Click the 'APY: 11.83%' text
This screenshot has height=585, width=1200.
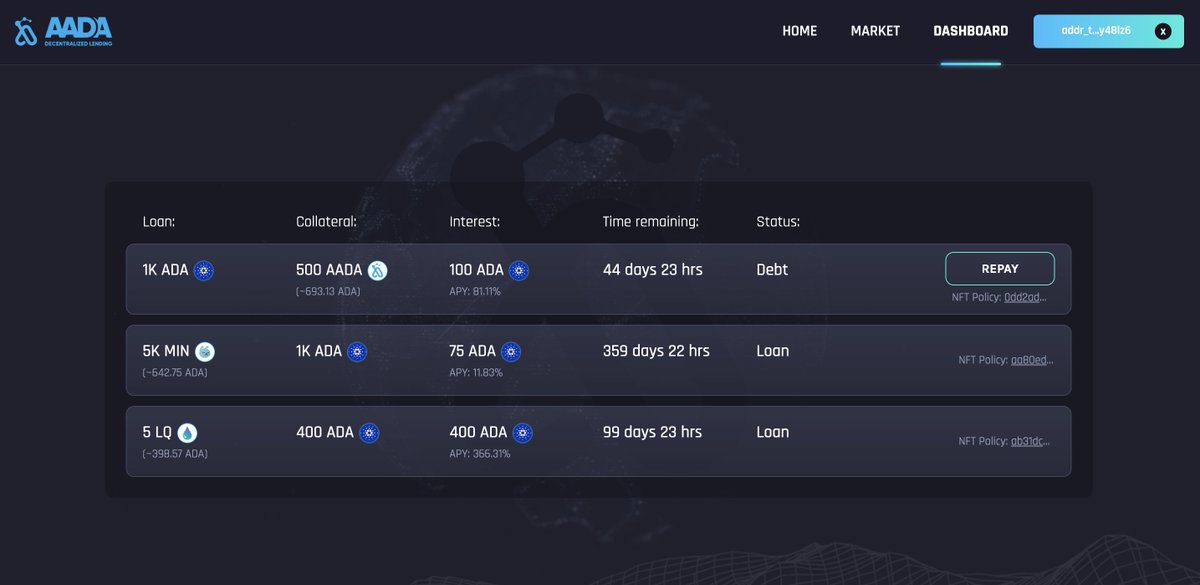tap(476, 373)
